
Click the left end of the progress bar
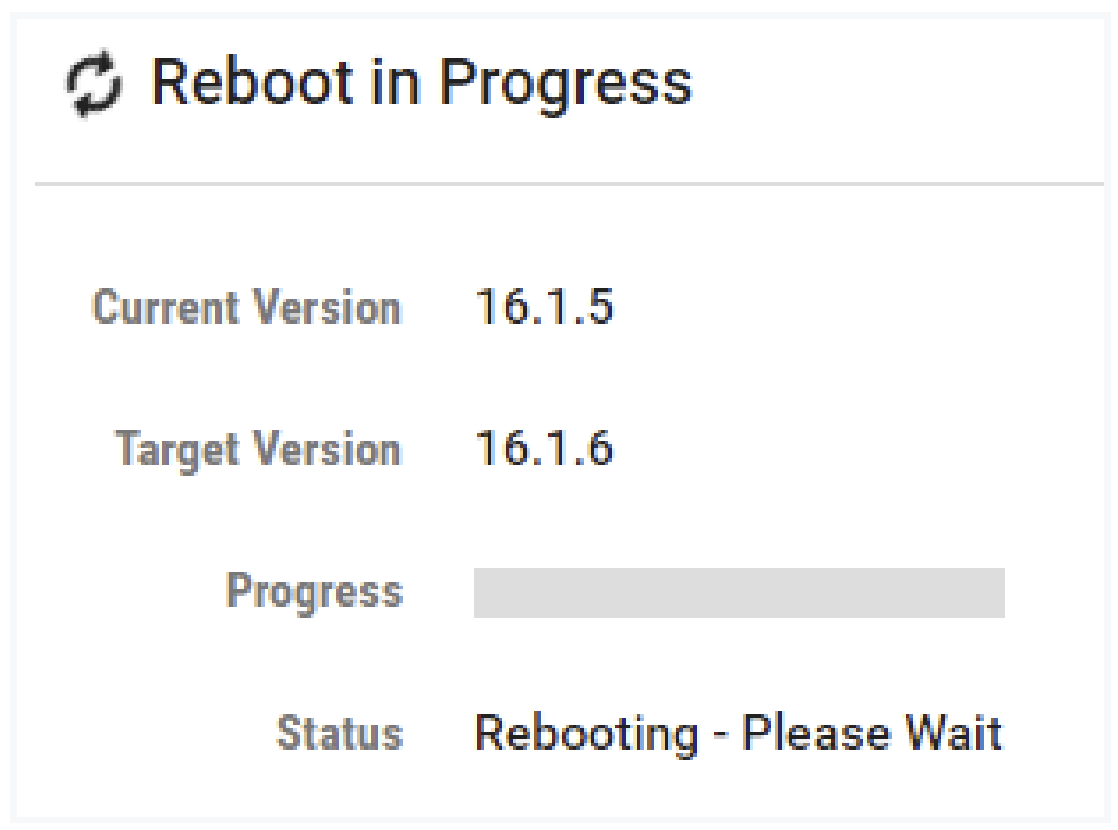(482, 593)
